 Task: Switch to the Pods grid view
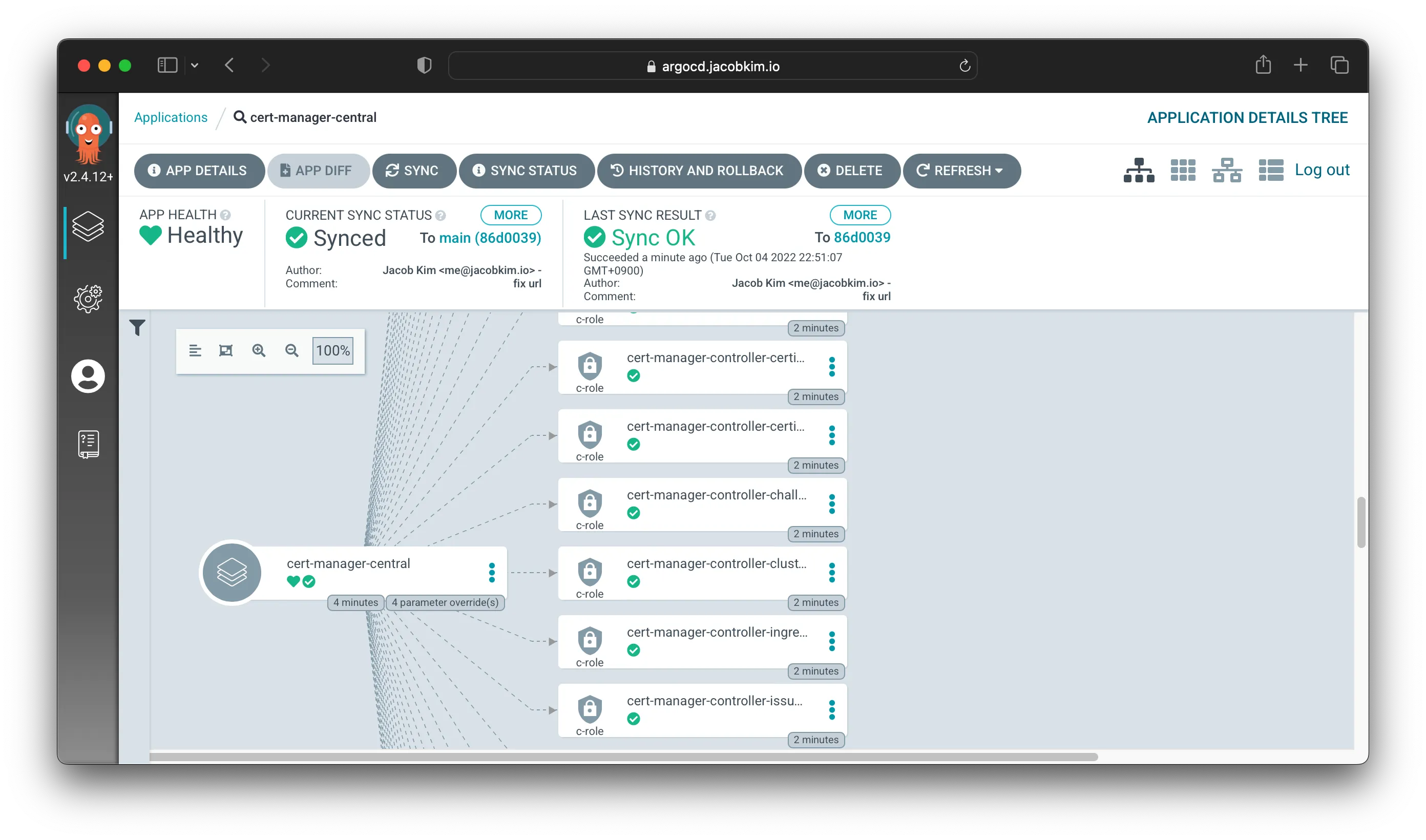[x=1183, y=170]
